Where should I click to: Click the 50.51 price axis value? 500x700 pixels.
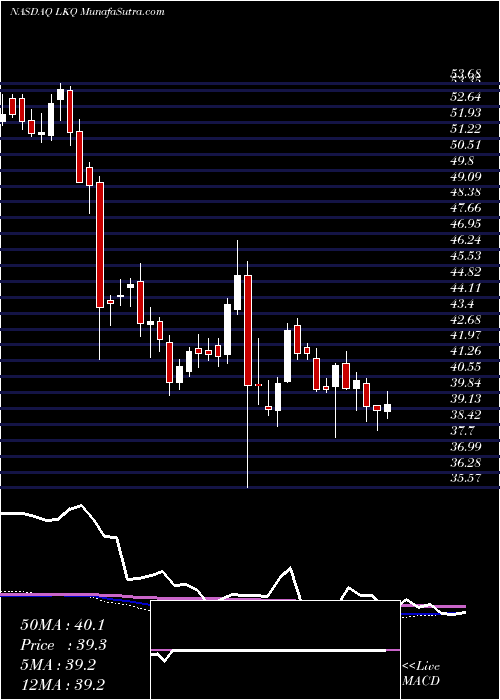pyautogui.click(x=466, y=145)
